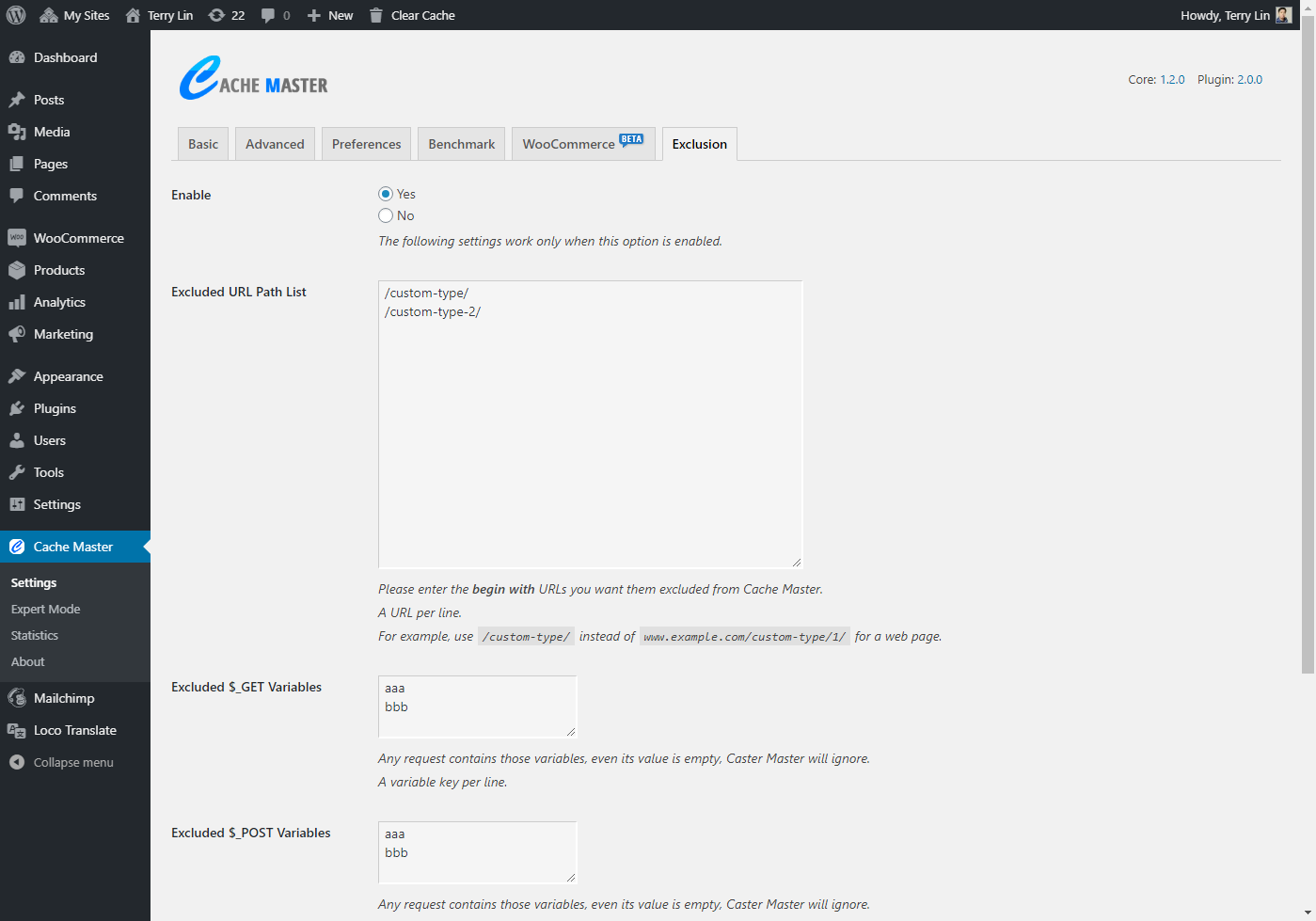Open the My Sites network icon
Screen dimensions: 1316x921
click(49, 15)
